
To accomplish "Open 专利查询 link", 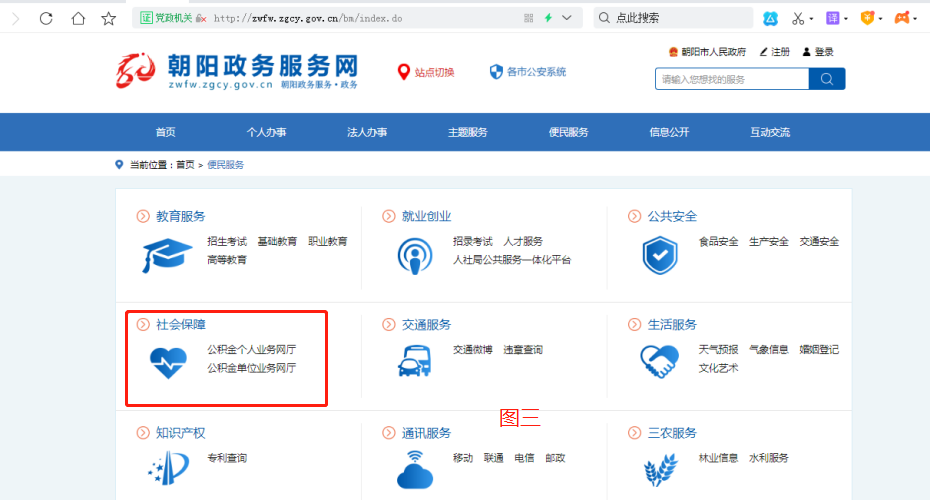I will [x=227, y=458].
